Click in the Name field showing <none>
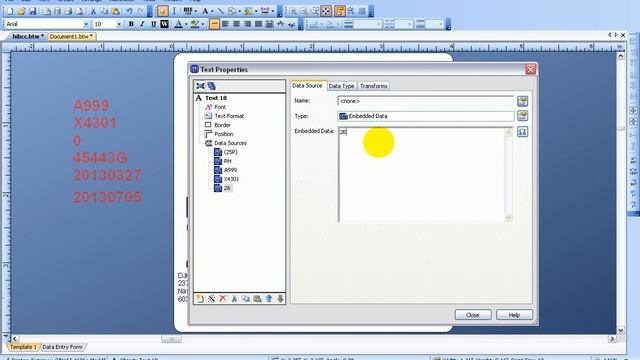 (426, 101)
